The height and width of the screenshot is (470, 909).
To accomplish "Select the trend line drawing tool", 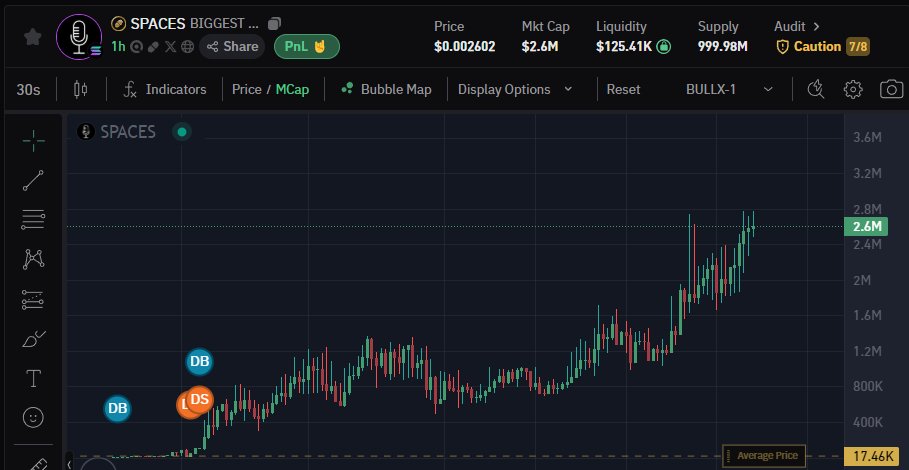I will (33, 180).
